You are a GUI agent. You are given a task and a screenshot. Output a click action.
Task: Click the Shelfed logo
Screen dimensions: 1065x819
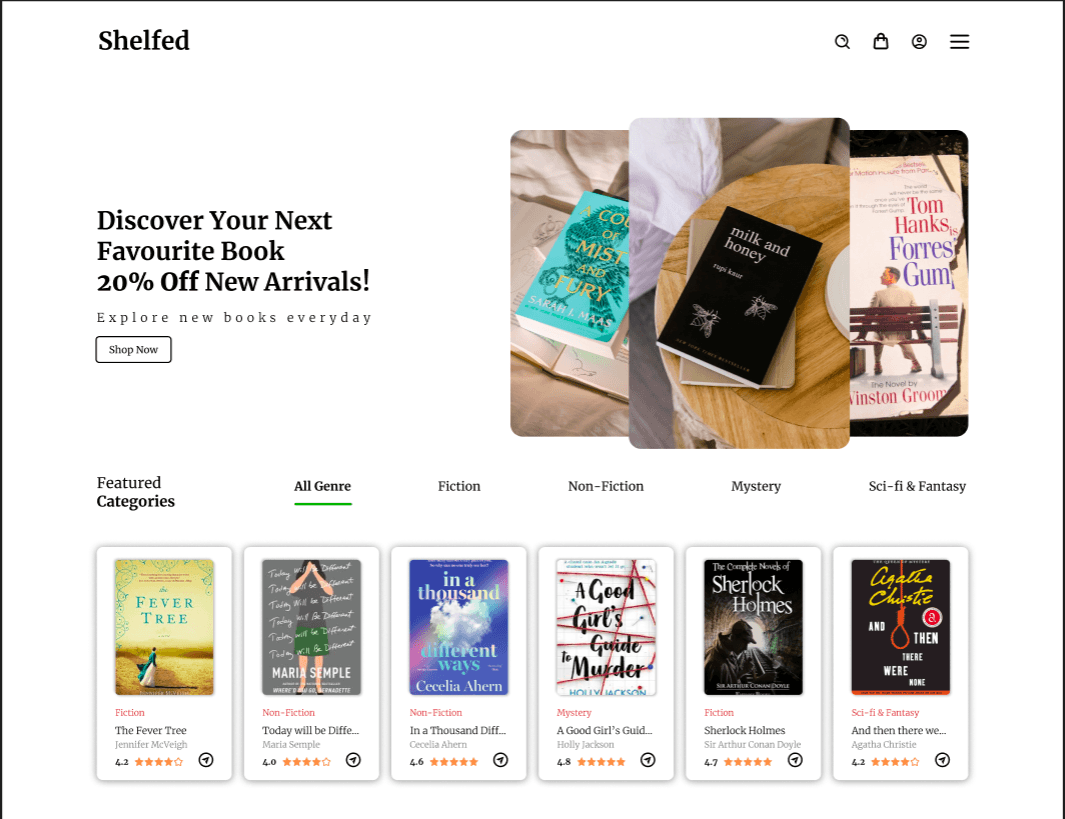(x=144, y=41)
